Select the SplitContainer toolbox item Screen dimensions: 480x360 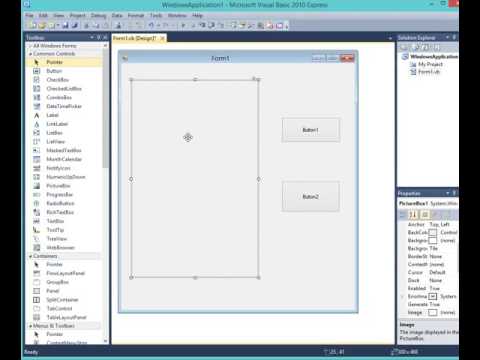click(x=63, y=300)
